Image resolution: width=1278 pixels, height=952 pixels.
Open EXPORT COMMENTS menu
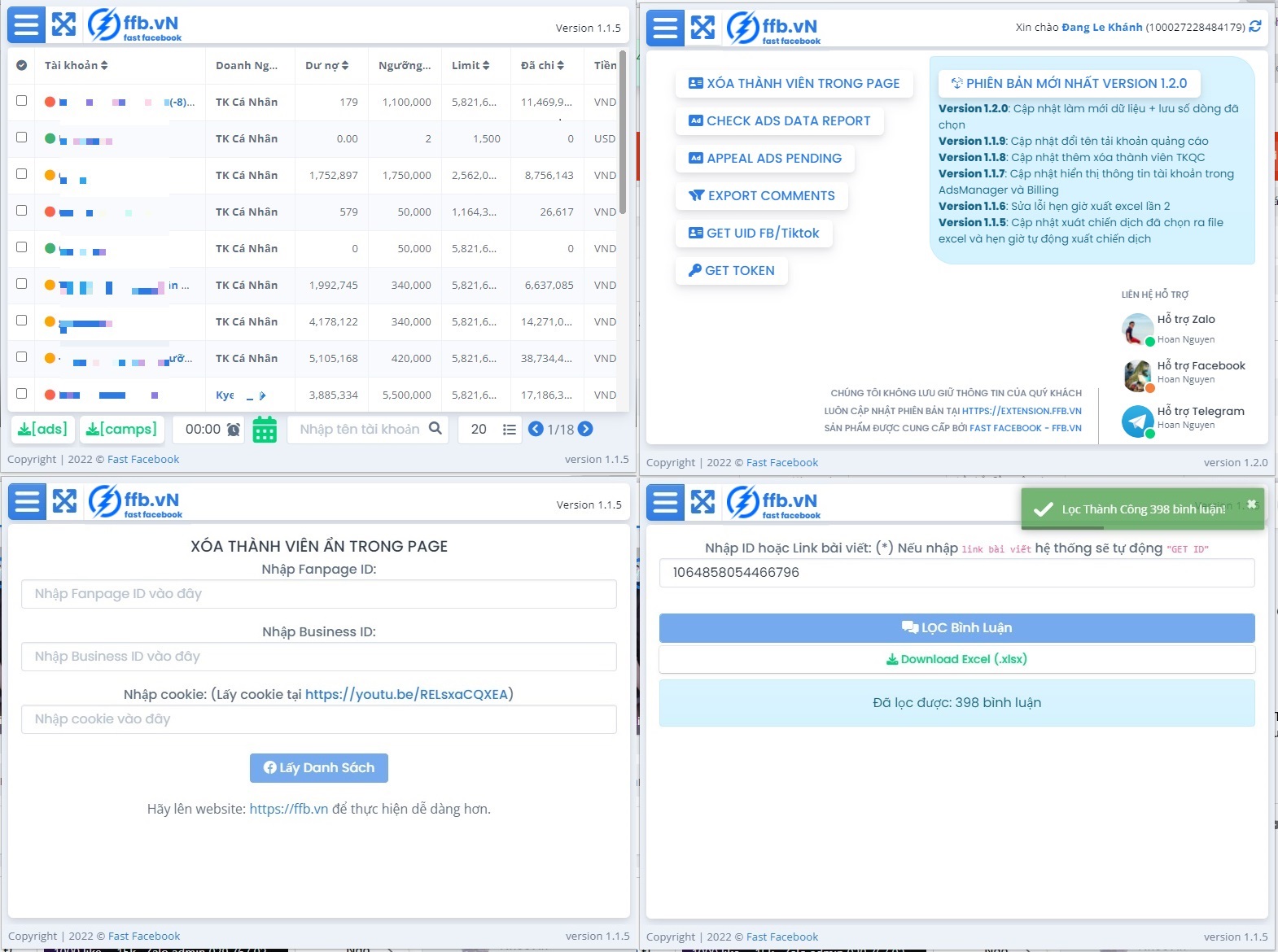[762, 195]
